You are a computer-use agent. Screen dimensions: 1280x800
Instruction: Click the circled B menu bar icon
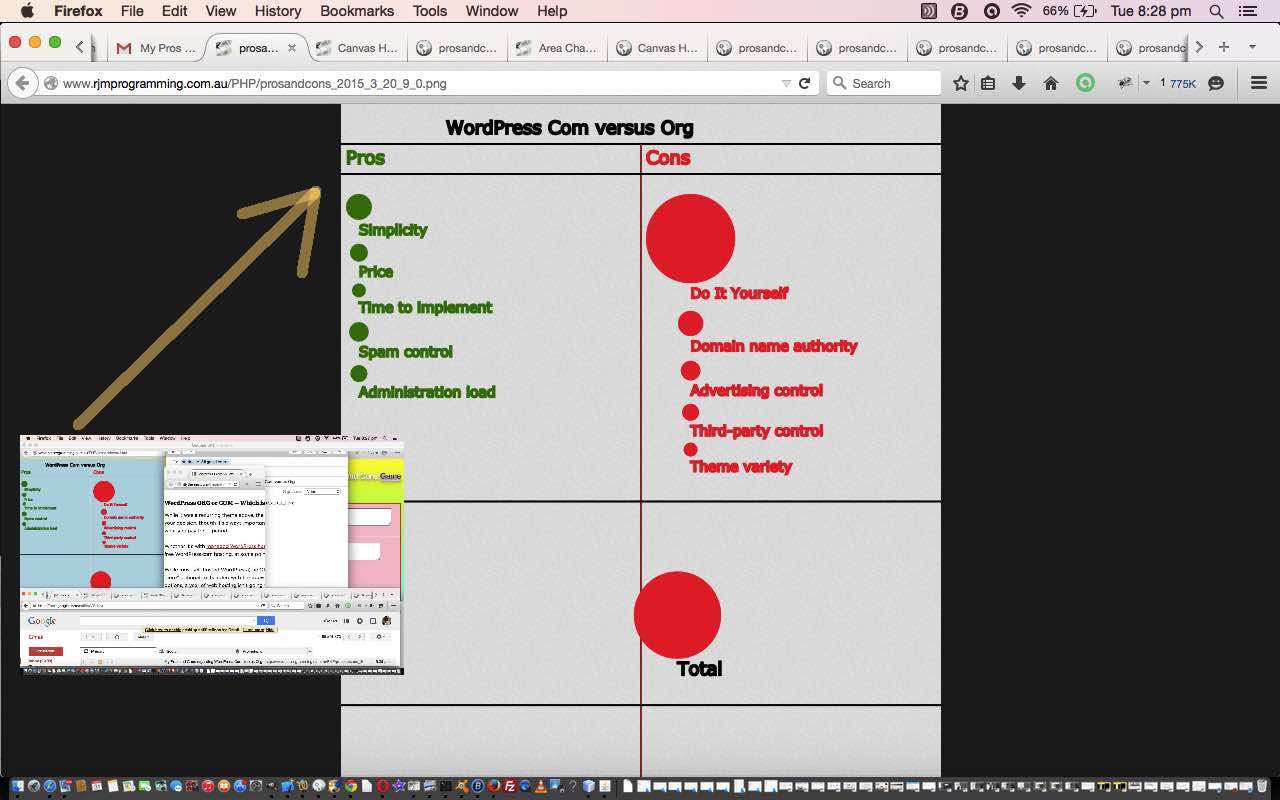tap(960, 11)
